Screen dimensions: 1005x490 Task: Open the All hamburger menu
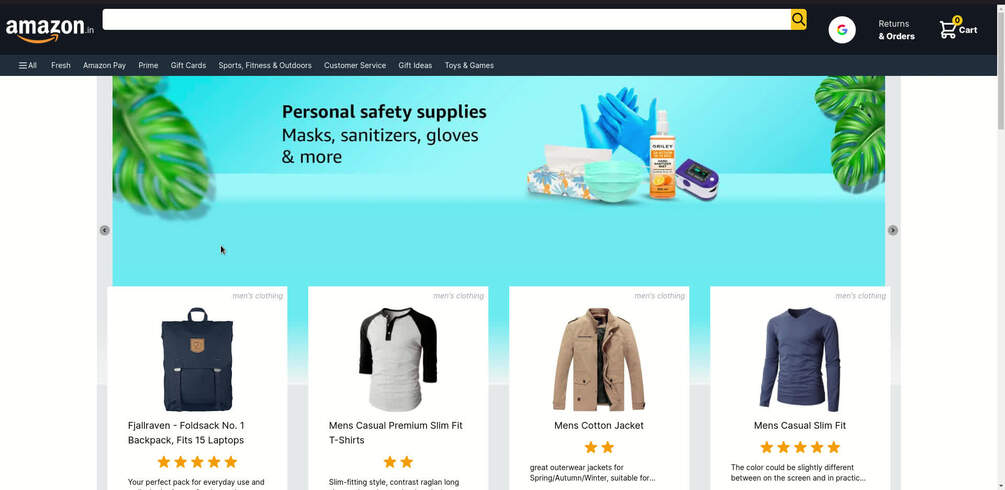28,65
